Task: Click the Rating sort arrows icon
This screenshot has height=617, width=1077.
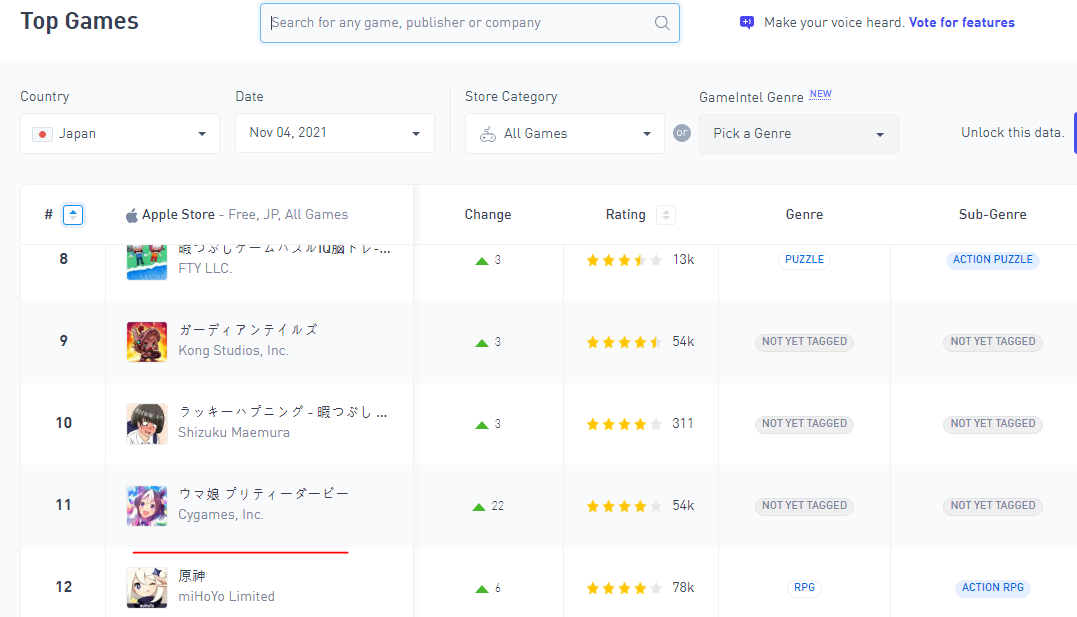Action: coord(666,215)
